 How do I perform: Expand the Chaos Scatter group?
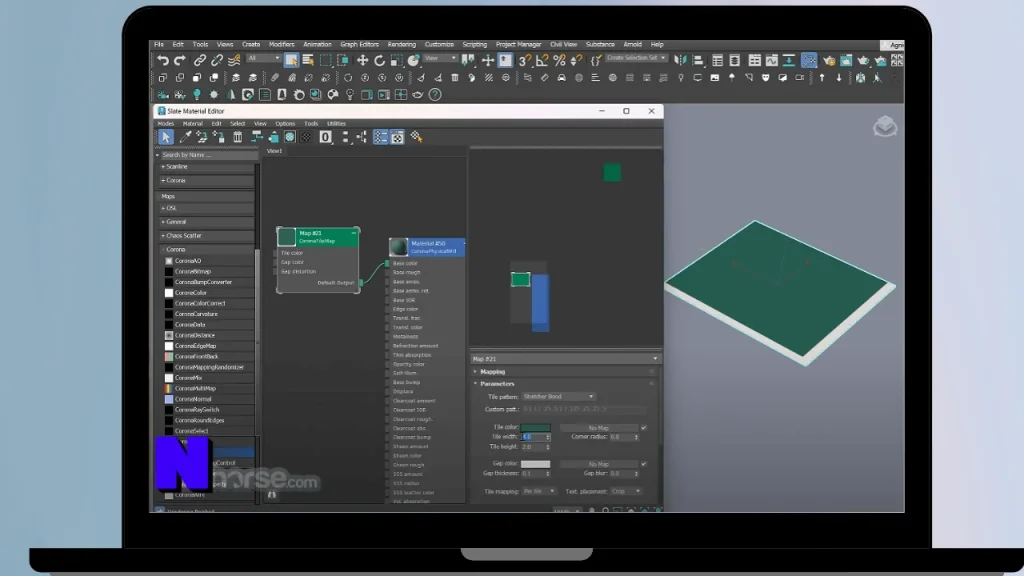[x=206, y=236]
